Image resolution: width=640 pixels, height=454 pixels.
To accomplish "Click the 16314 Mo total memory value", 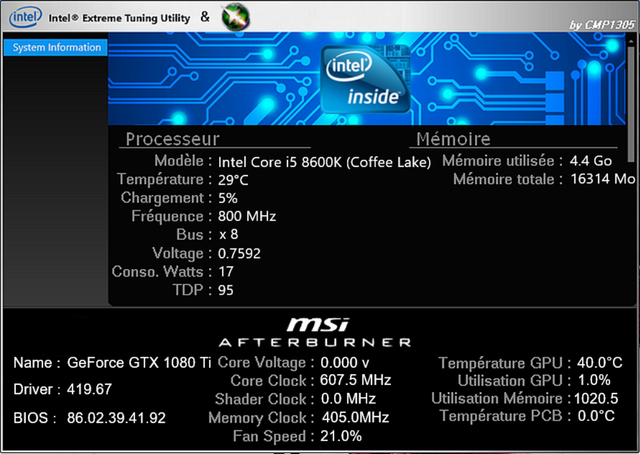I will click(x=603, y=179).
